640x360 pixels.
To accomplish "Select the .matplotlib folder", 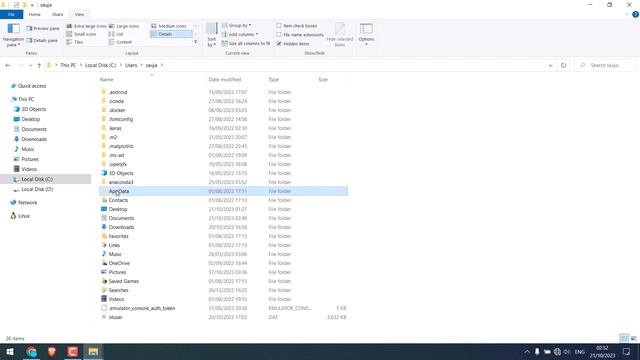I will 223,146.
